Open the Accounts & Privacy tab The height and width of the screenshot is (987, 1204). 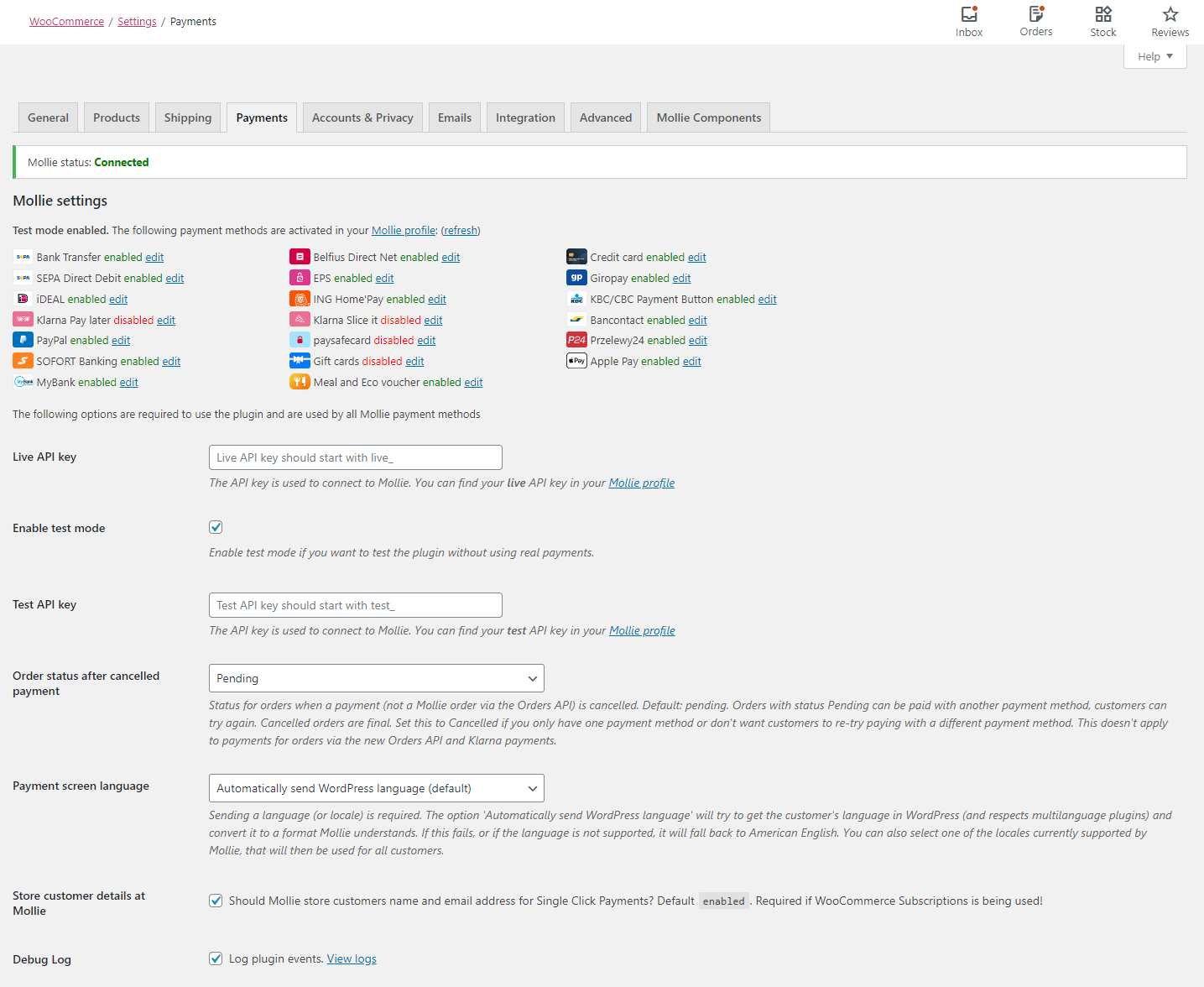362,117
